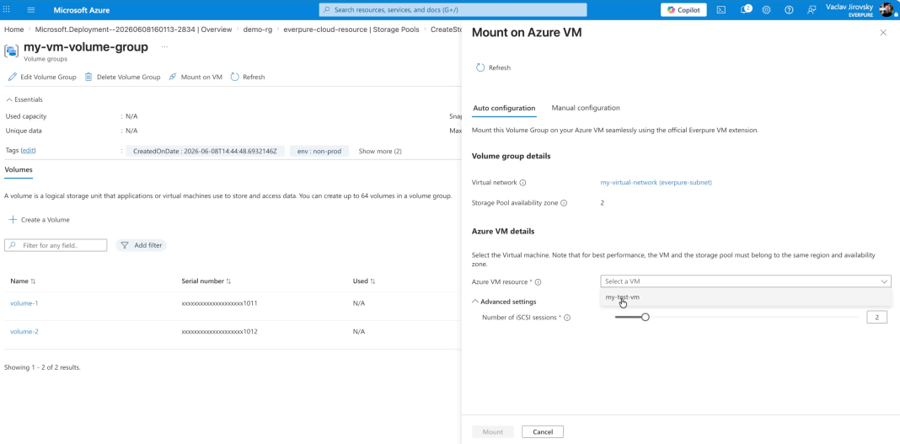The width and height of the screenshot is (900, 444).
Task: Sort by the Used column
Action: [x=364, y=281]
